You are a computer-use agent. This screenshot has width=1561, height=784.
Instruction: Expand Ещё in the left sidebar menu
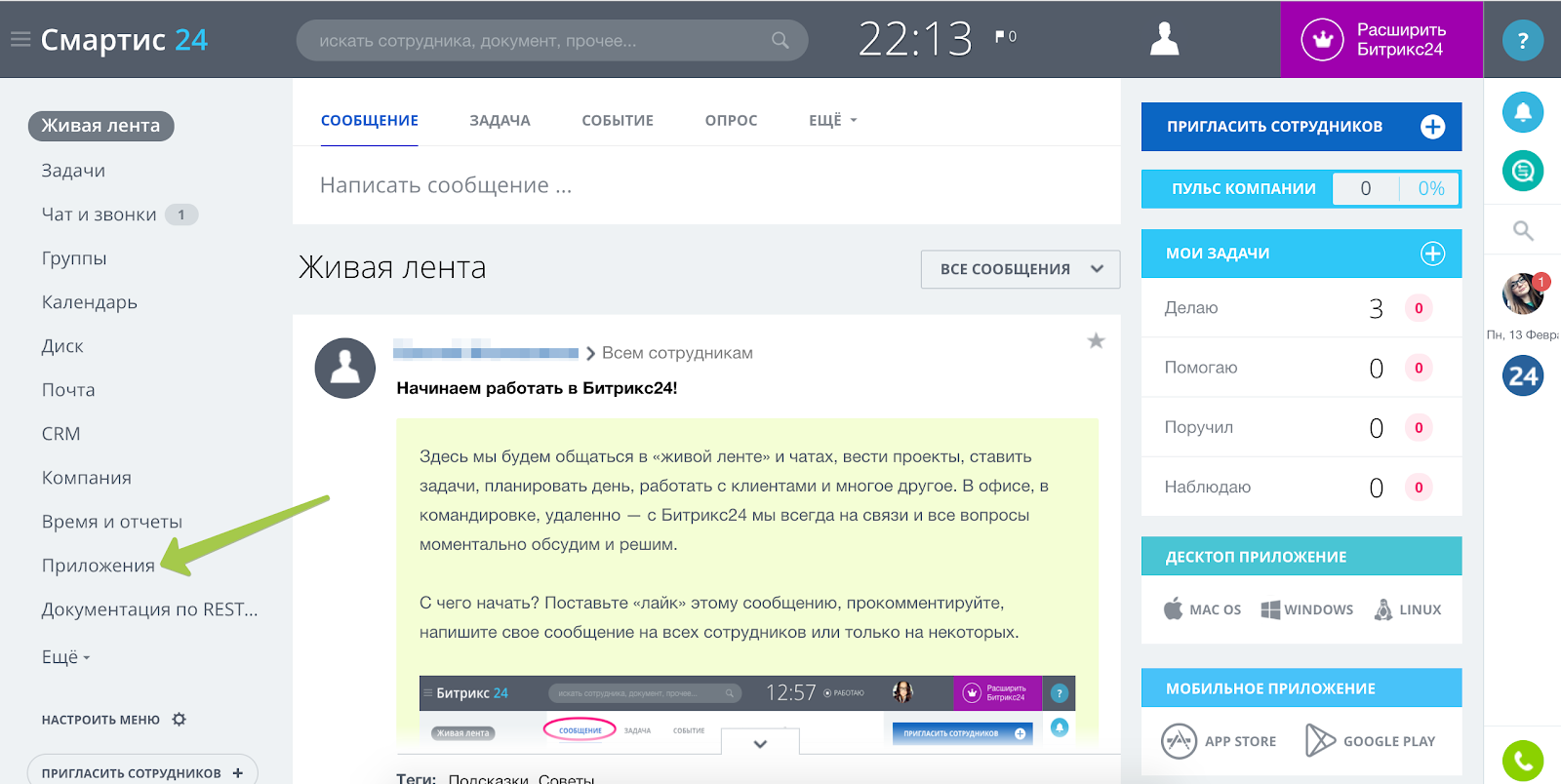coord(65,657)
